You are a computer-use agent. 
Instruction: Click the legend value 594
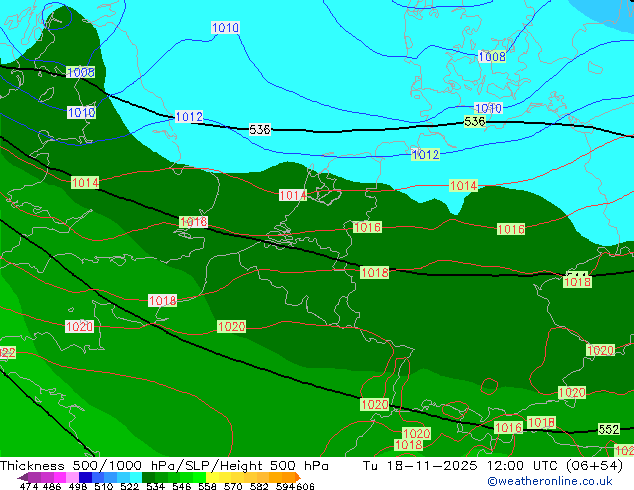285,486
